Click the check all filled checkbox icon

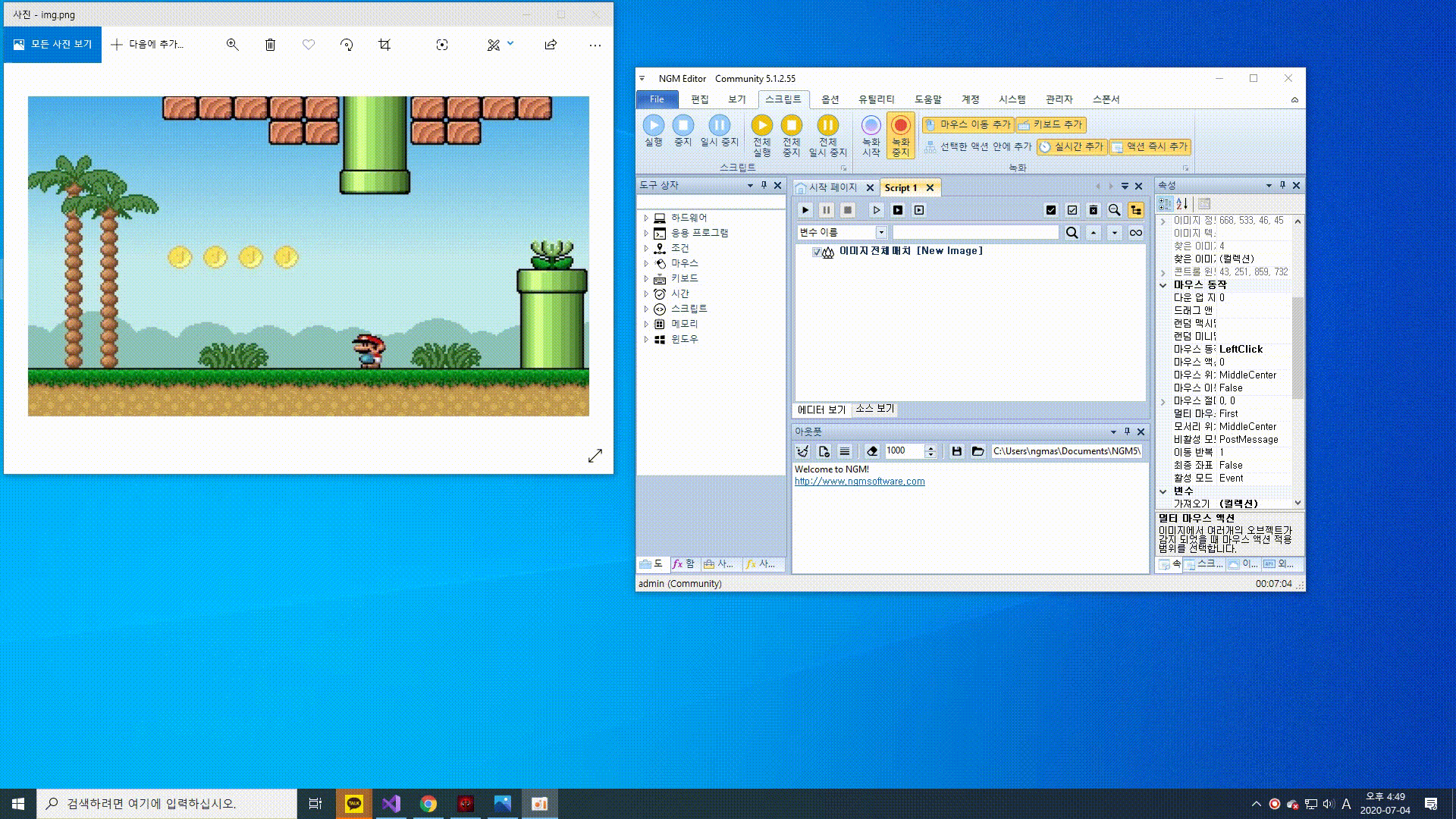(x=1050, y=210)
